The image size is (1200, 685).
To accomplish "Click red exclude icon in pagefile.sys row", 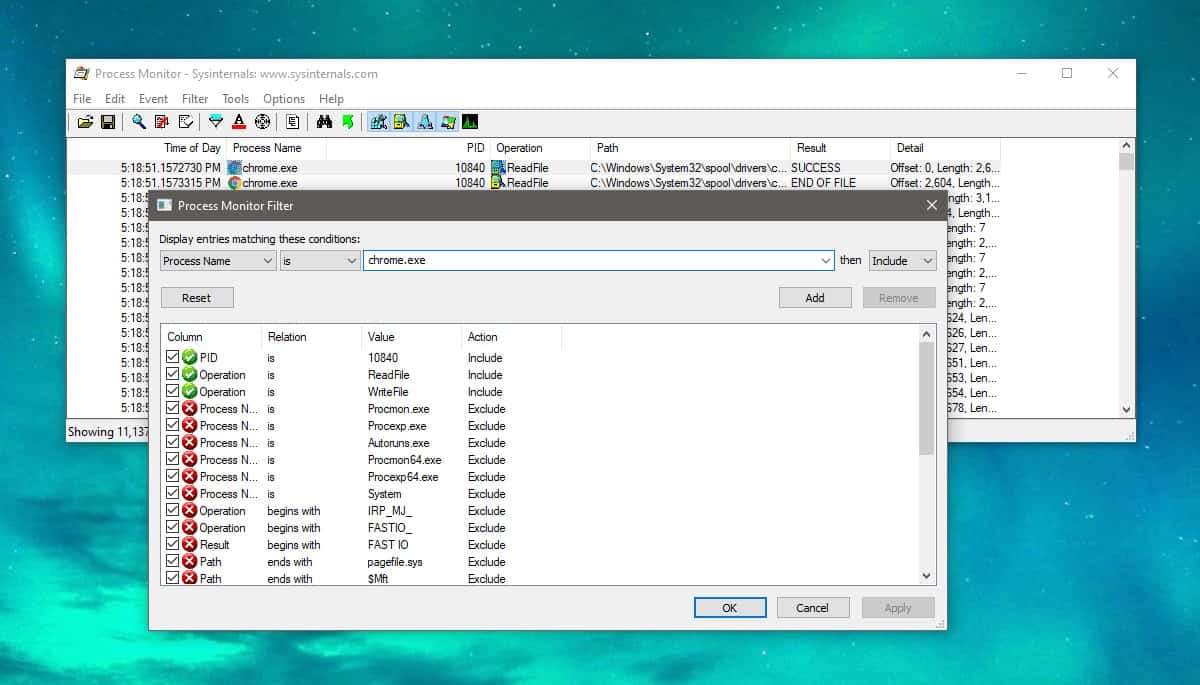I will pos(190,561).
